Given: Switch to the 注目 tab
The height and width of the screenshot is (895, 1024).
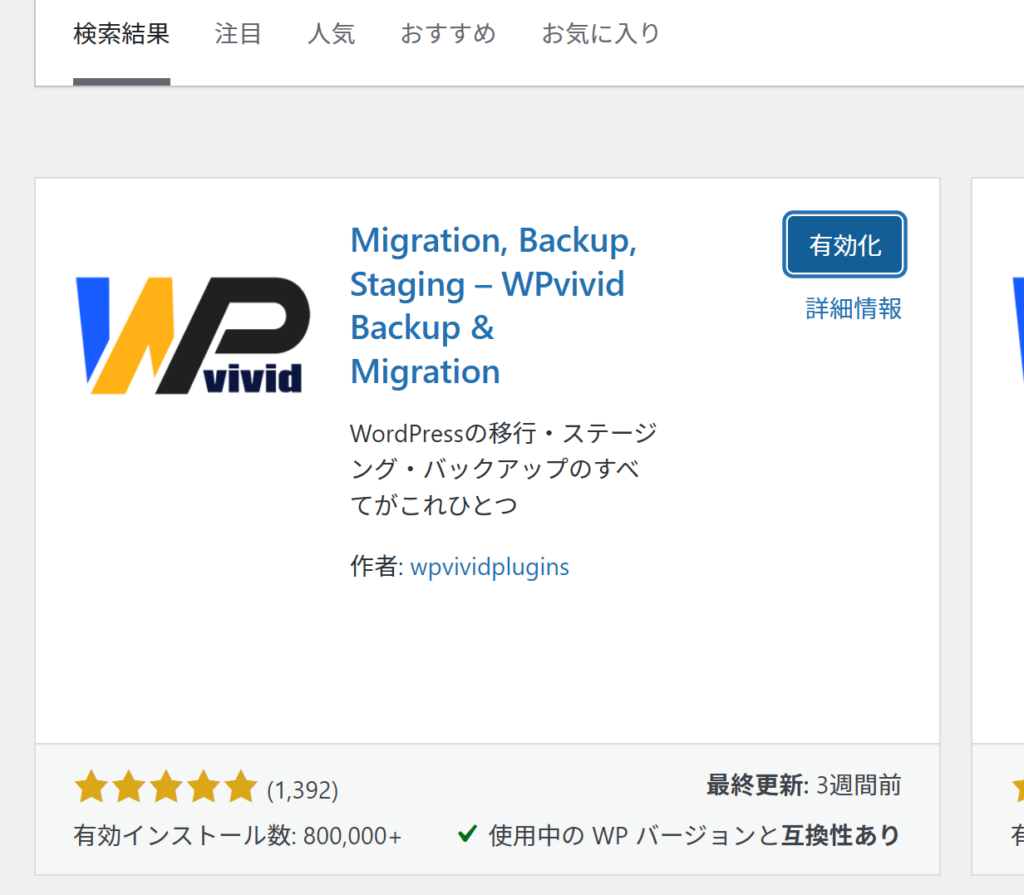Looking at the screenshot, I should [238, 34].
